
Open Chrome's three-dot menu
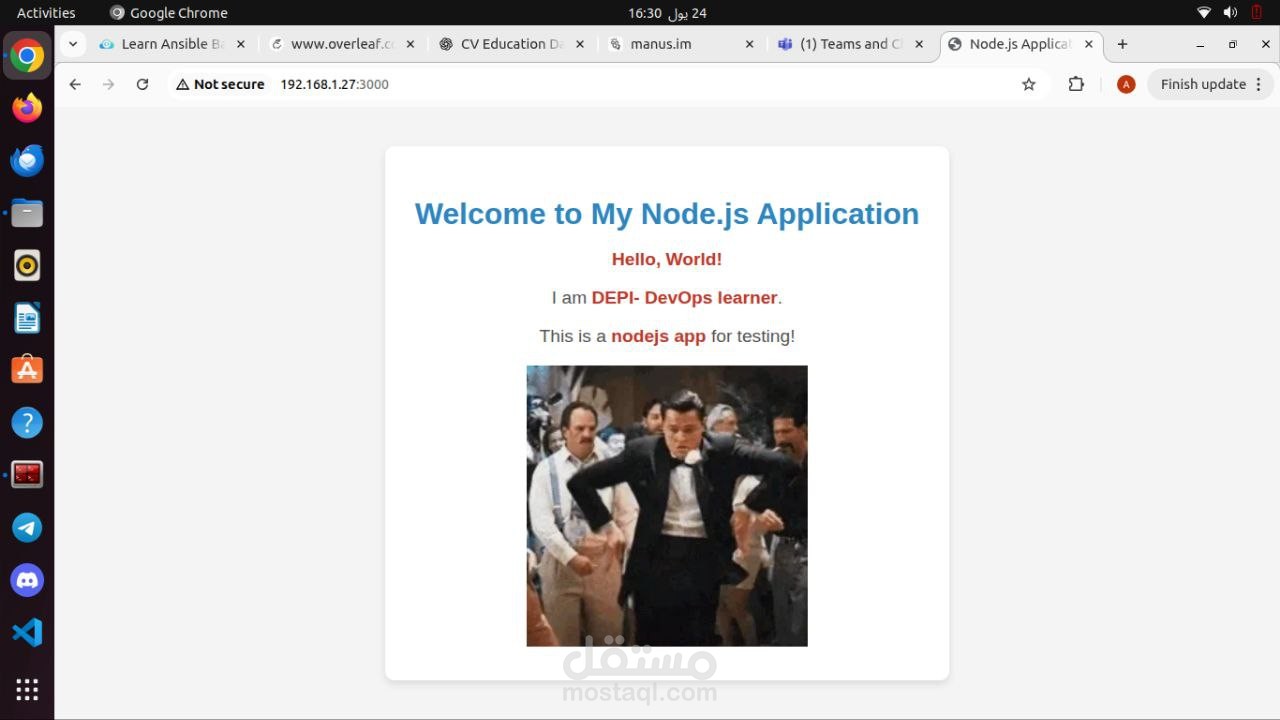[x=1258, y=84]
